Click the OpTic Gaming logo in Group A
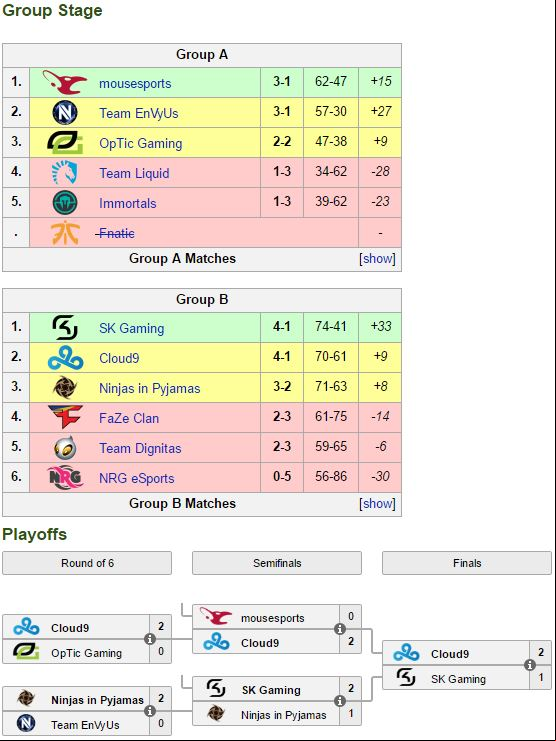 [x=65, y=142]
